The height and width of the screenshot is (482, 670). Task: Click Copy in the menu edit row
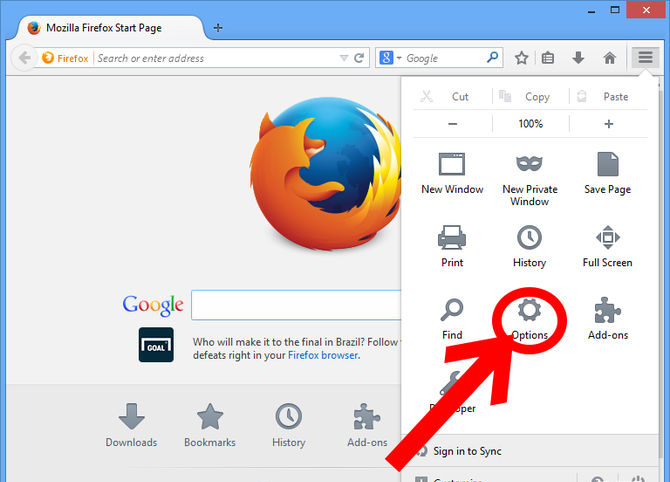530,97
